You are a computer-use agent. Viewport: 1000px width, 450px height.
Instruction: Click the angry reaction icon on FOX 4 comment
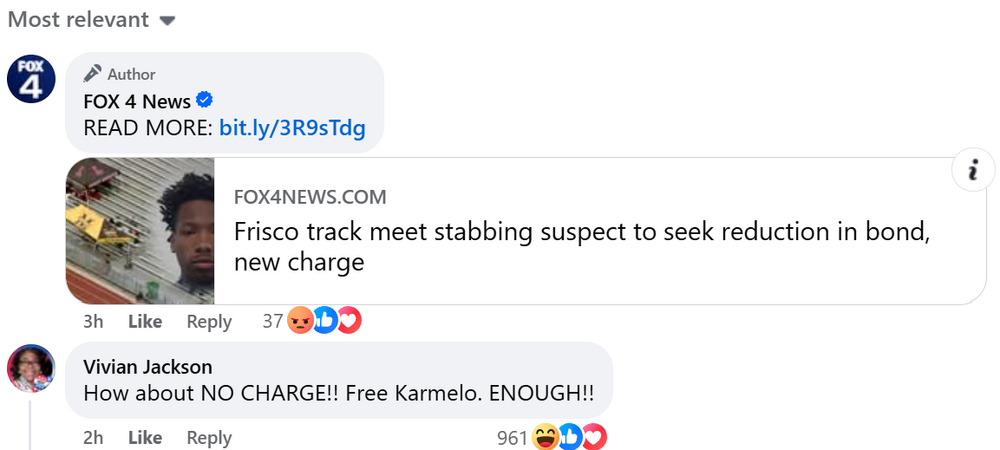pos(300,321)
